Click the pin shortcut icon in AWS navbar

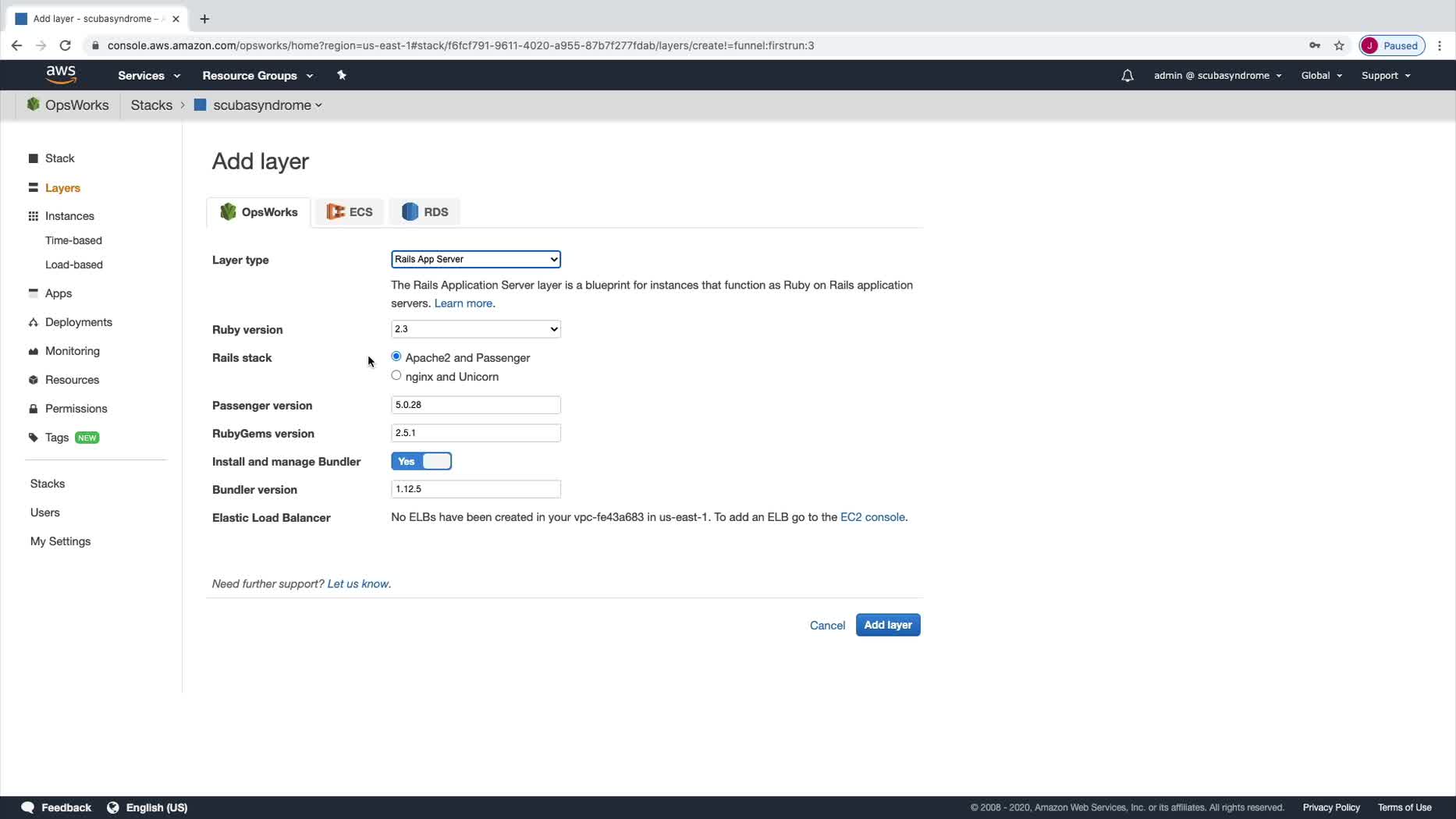341,75
